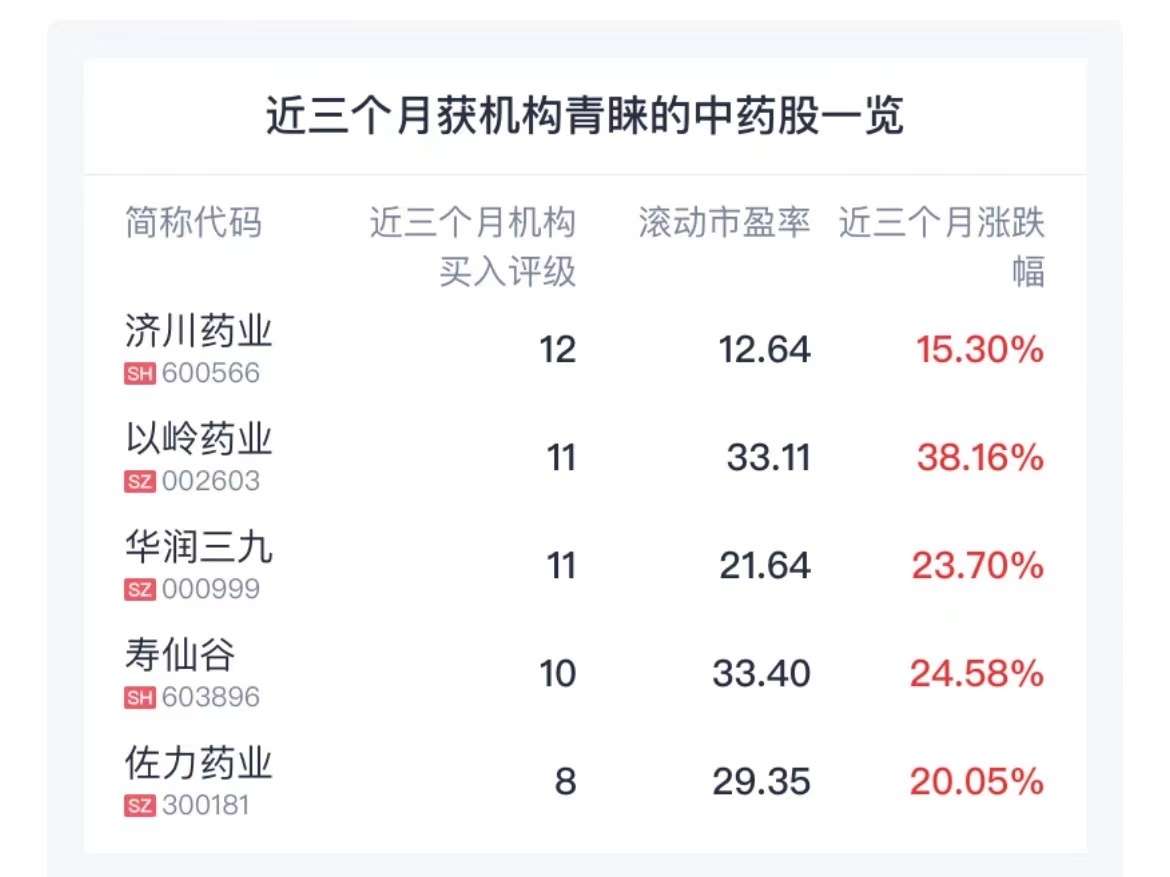Viewport: 1170px width, 877px height.
Task: Click the 38.16% change value for 以岭药业
Action: [x=980, y=458]
